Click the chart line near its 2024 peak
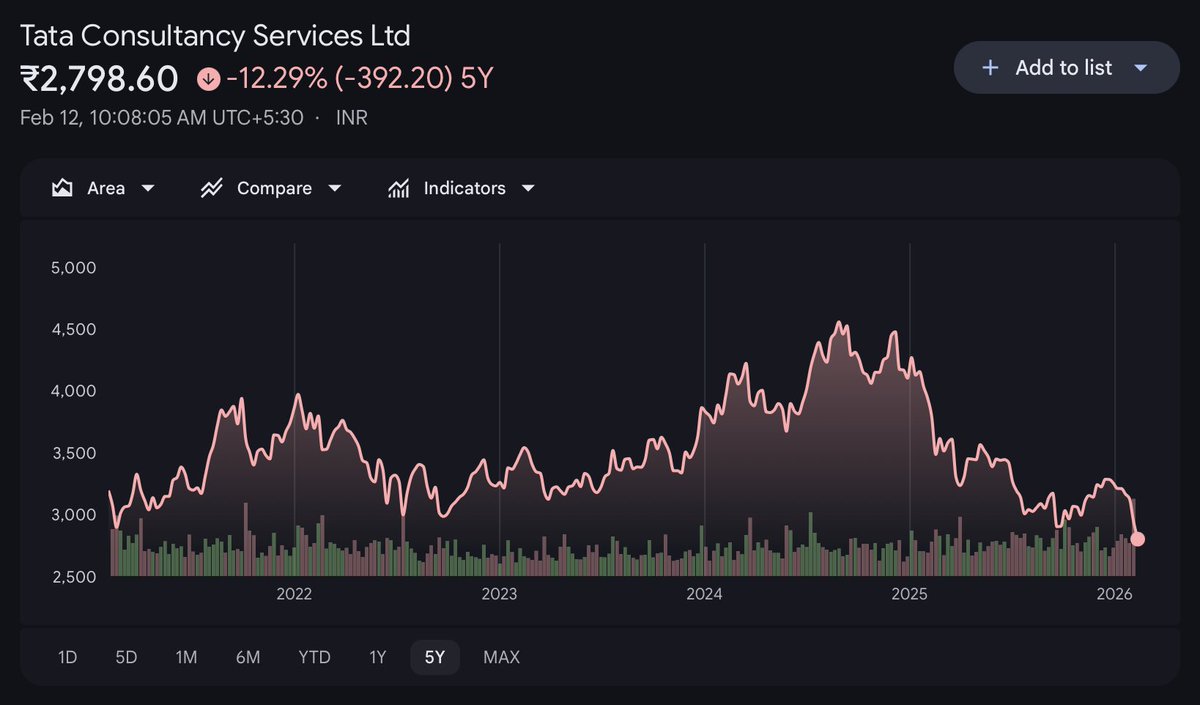 (840, 321)
